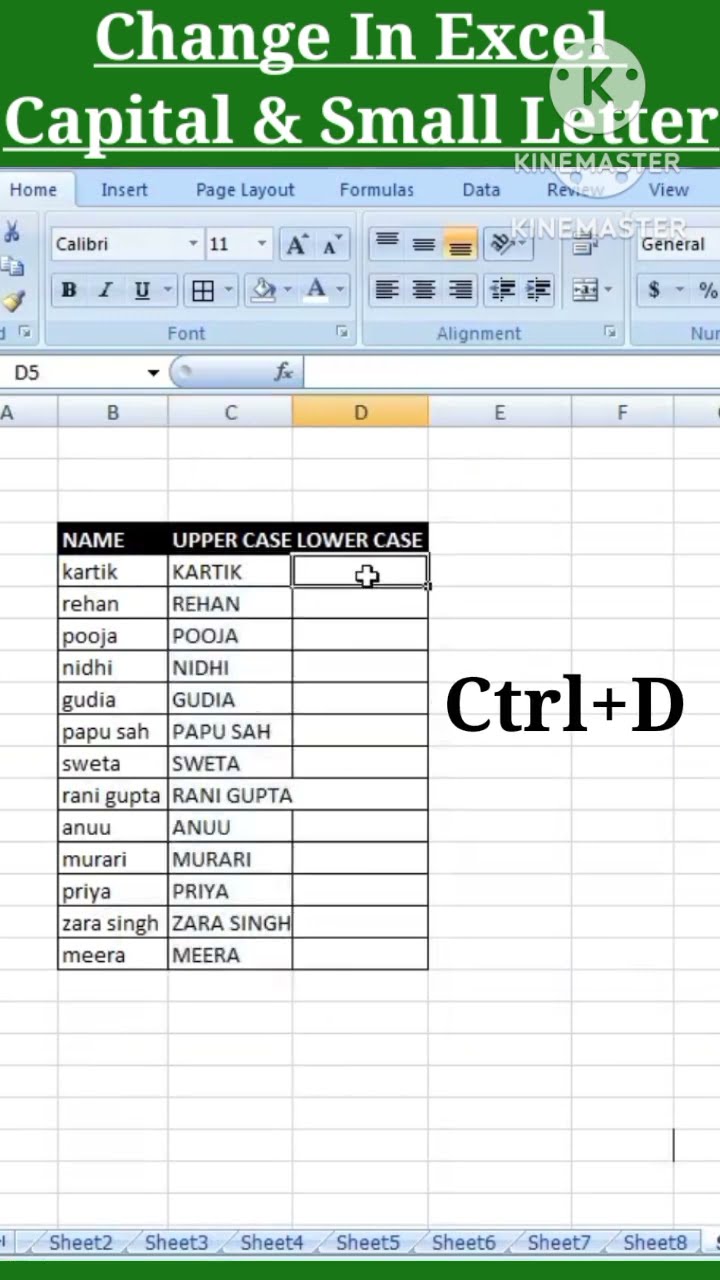Switch to the Home tab
Screen dimensions: 720x1280
[x=33, y=190]
